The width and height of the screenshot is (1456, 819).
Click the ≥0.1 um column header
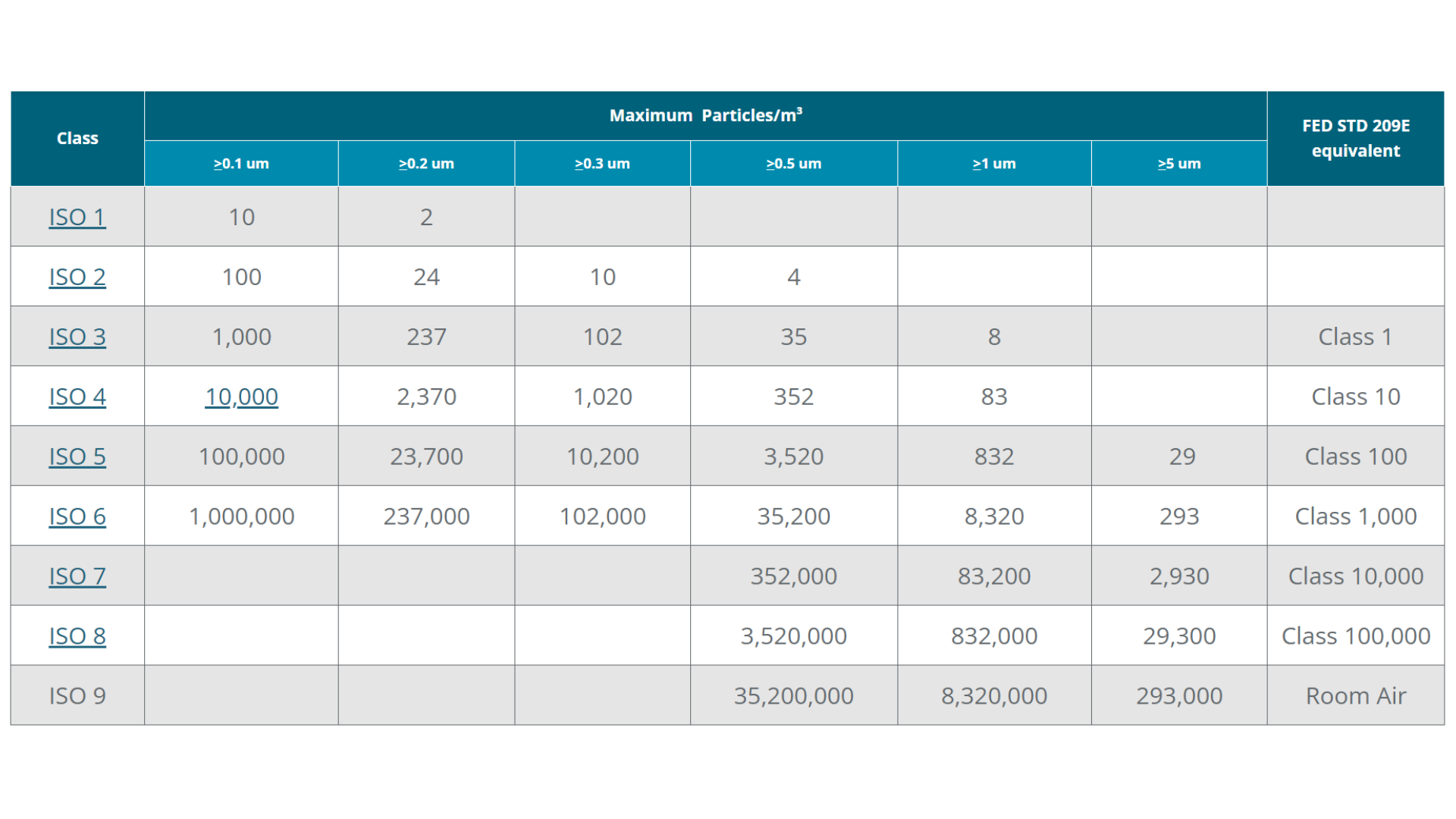[x=241, y=164]
